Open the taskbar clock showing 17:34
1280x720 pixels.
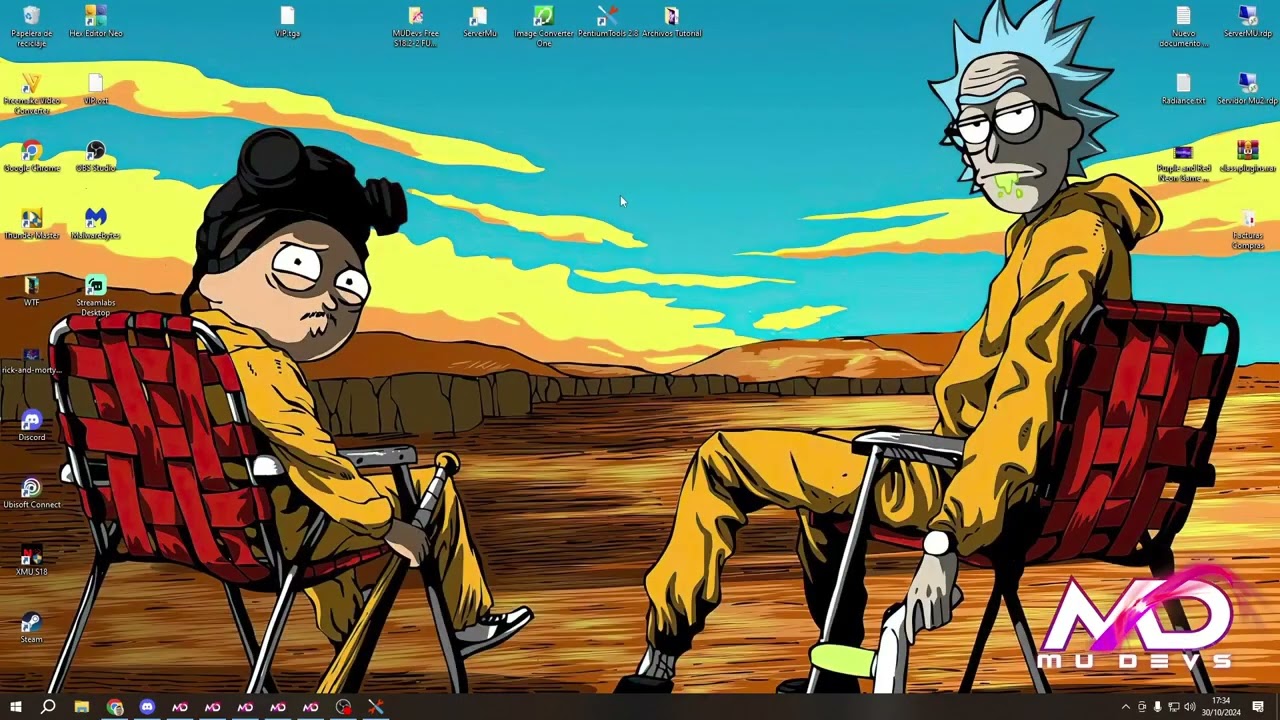point(1220,707)
